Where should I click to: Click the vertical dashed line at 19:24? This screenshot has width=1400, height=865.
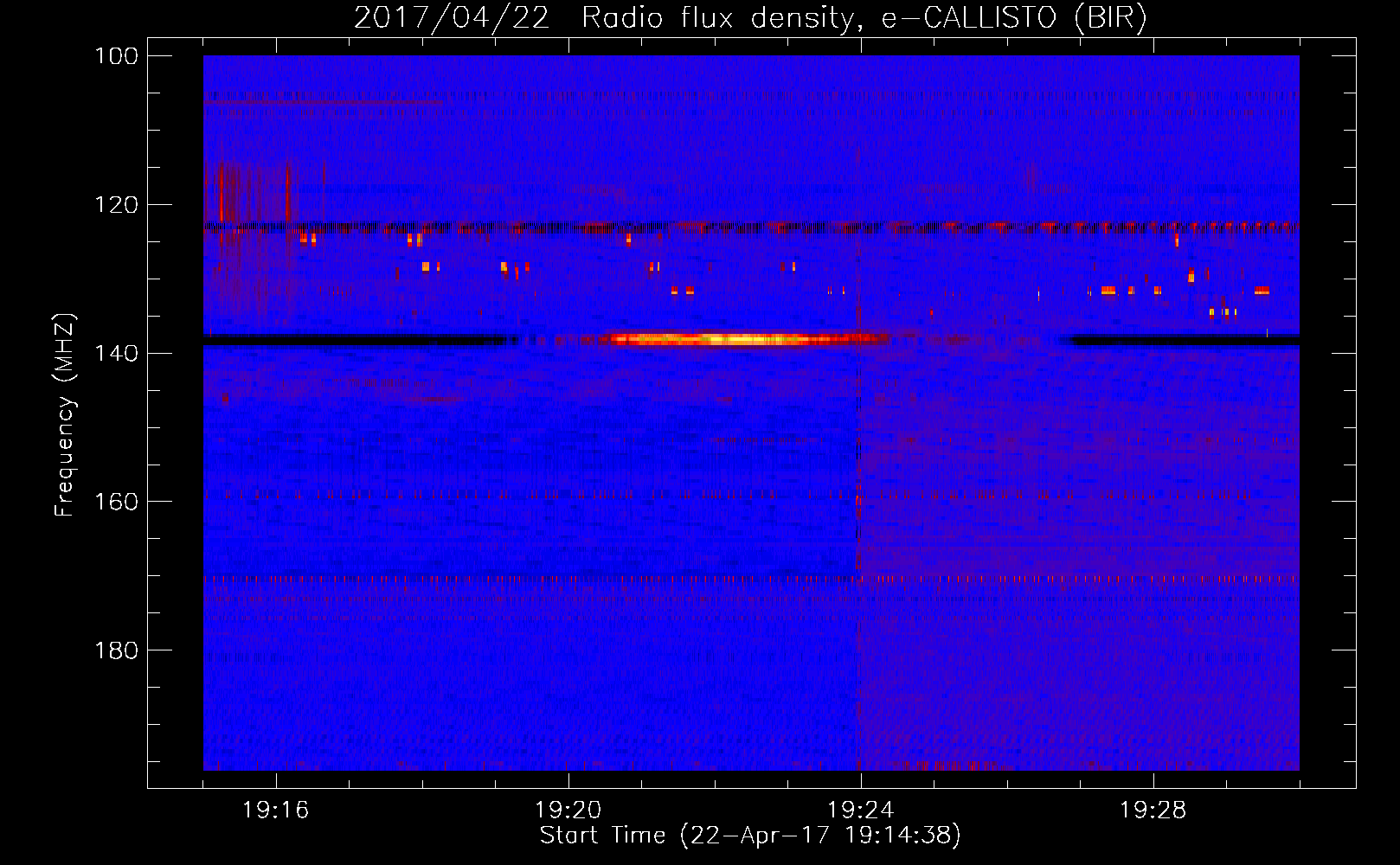click(x=858, y=502)
